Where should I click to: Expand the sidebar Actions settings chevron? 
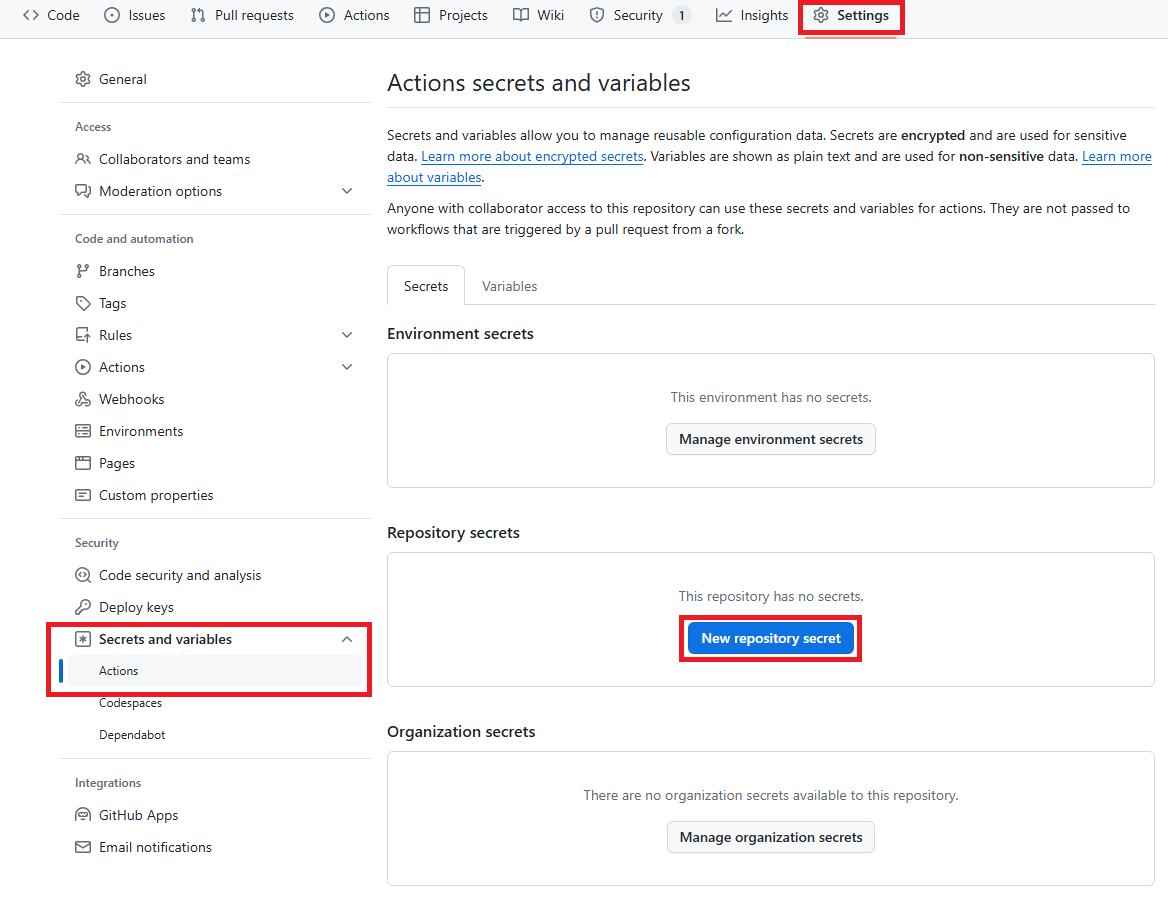tap(347, 367)
